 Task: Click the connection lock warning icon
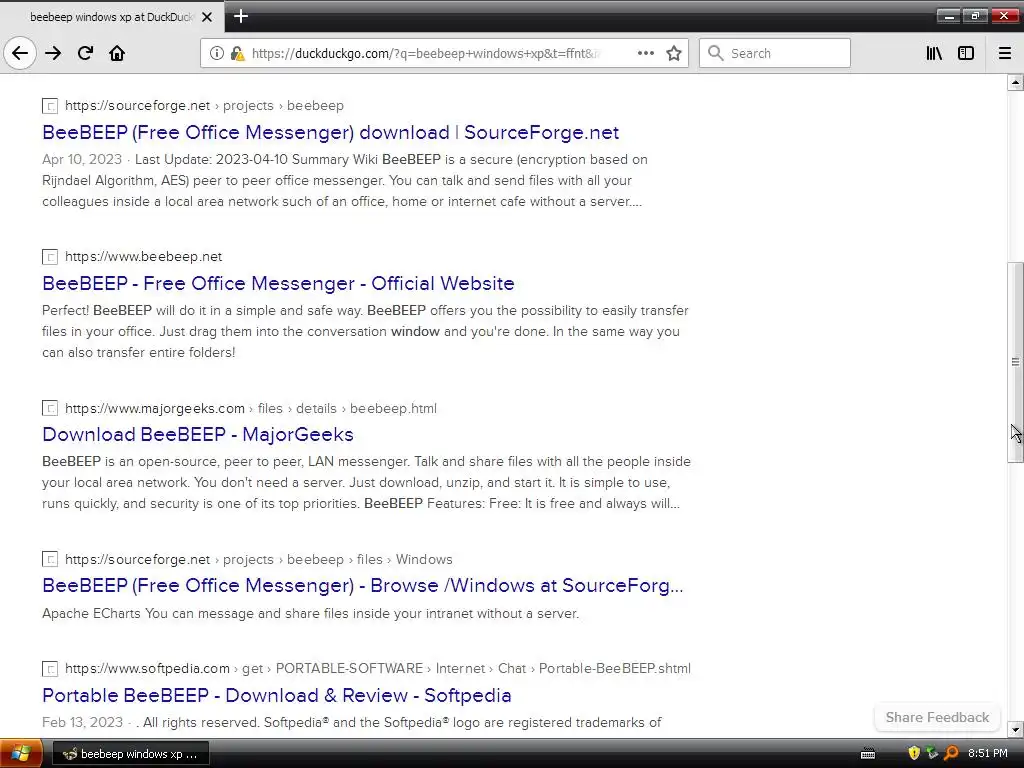pos(237,53)
